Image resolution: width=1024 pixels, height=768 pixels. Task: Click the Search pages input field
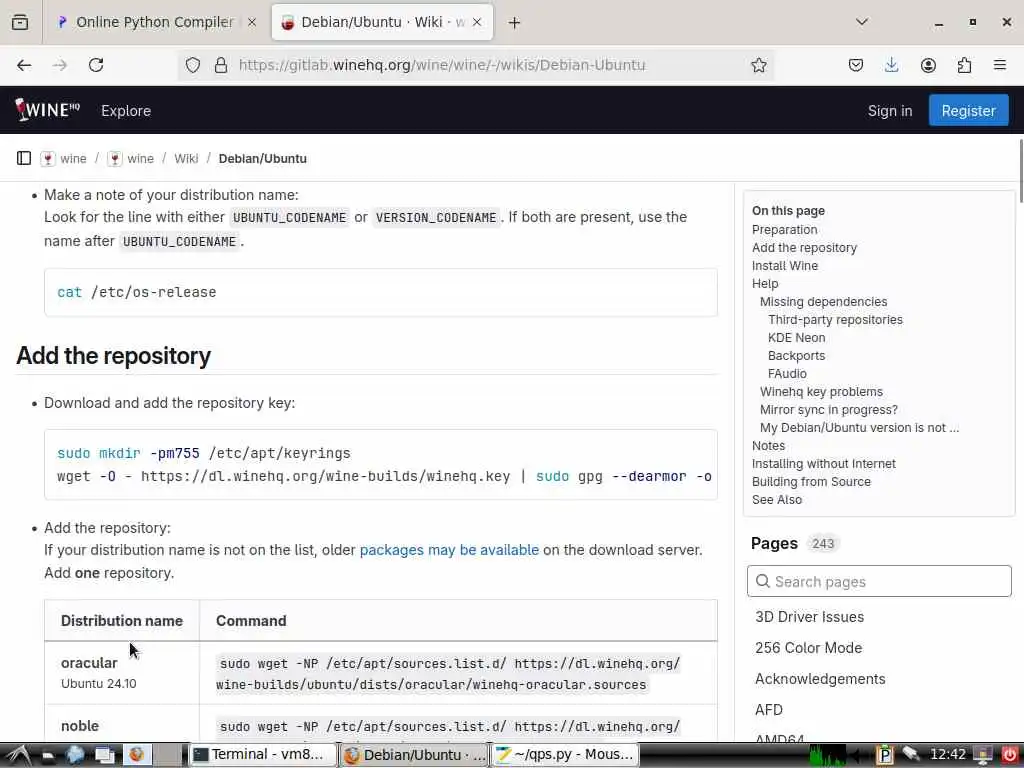point(879,581)
